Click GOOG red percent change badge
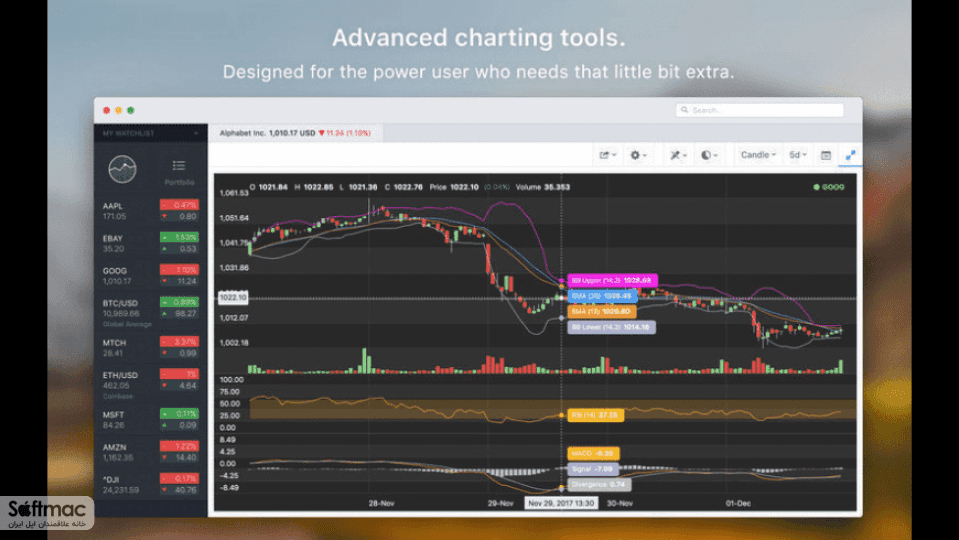 tap(179, 270)
